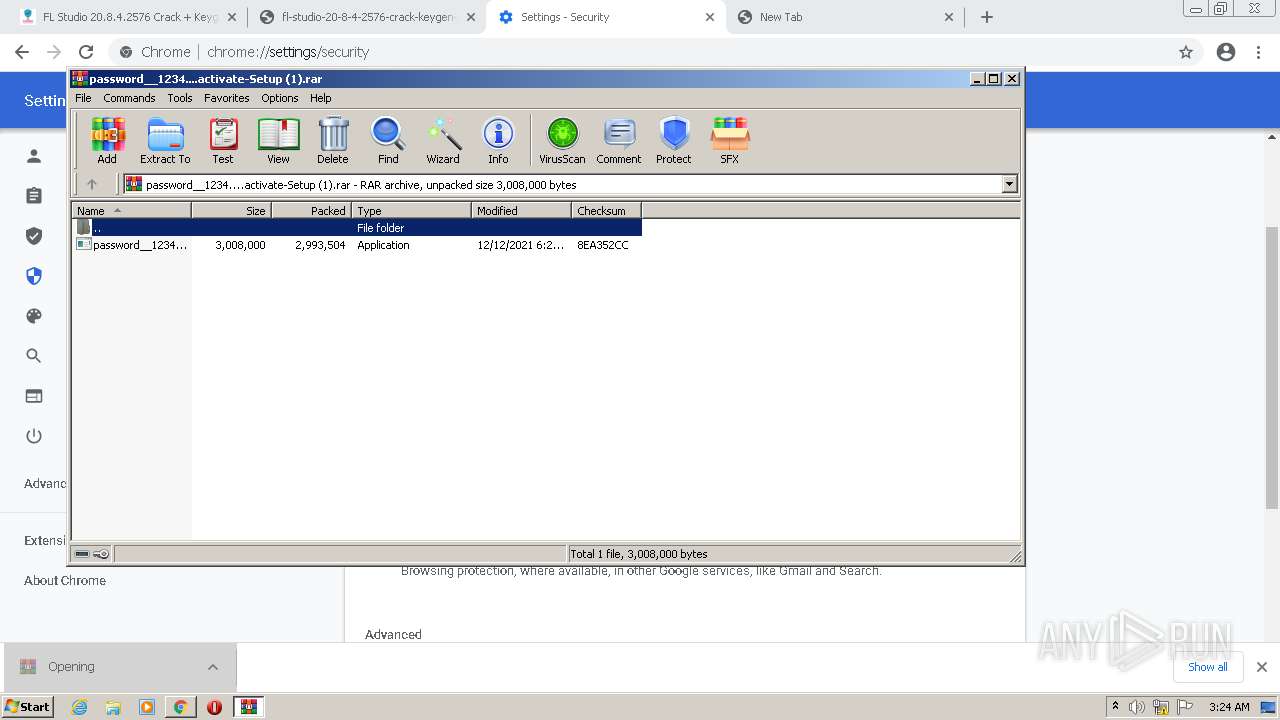Click the packed size 2,993,504
Viewport: 1280px width, 720px height.
320,245
